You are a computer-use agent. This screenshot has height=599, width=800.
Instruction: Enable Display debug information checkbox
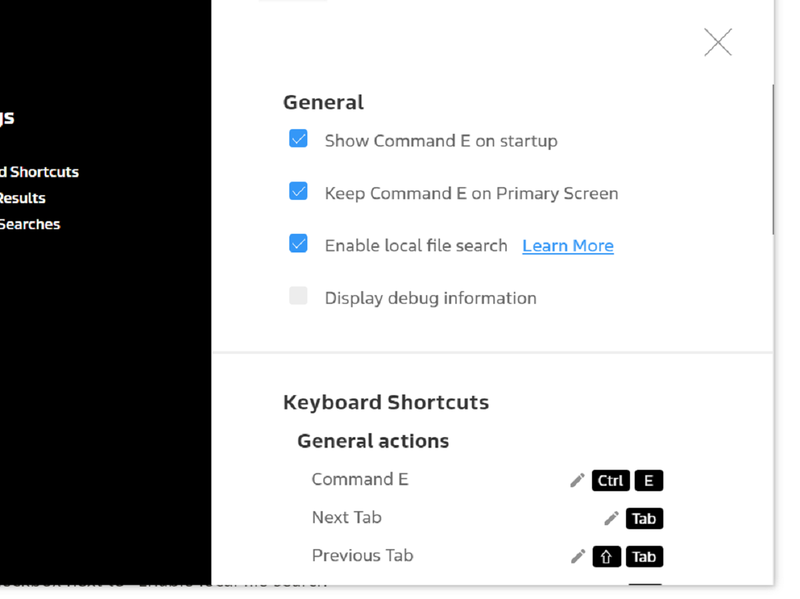click(x=298, y=295)
